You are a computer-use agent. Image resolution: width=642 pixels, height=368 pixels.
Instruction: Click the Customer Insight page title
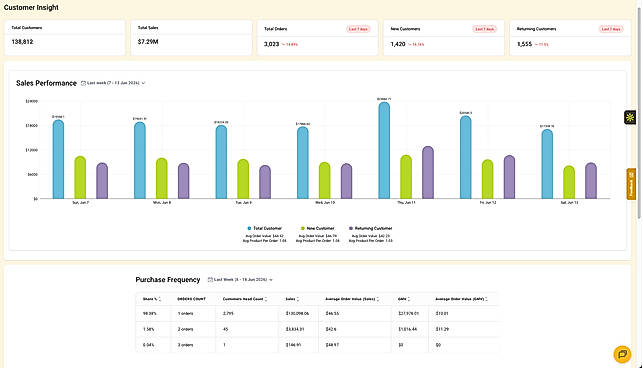(x=31, y=7)
